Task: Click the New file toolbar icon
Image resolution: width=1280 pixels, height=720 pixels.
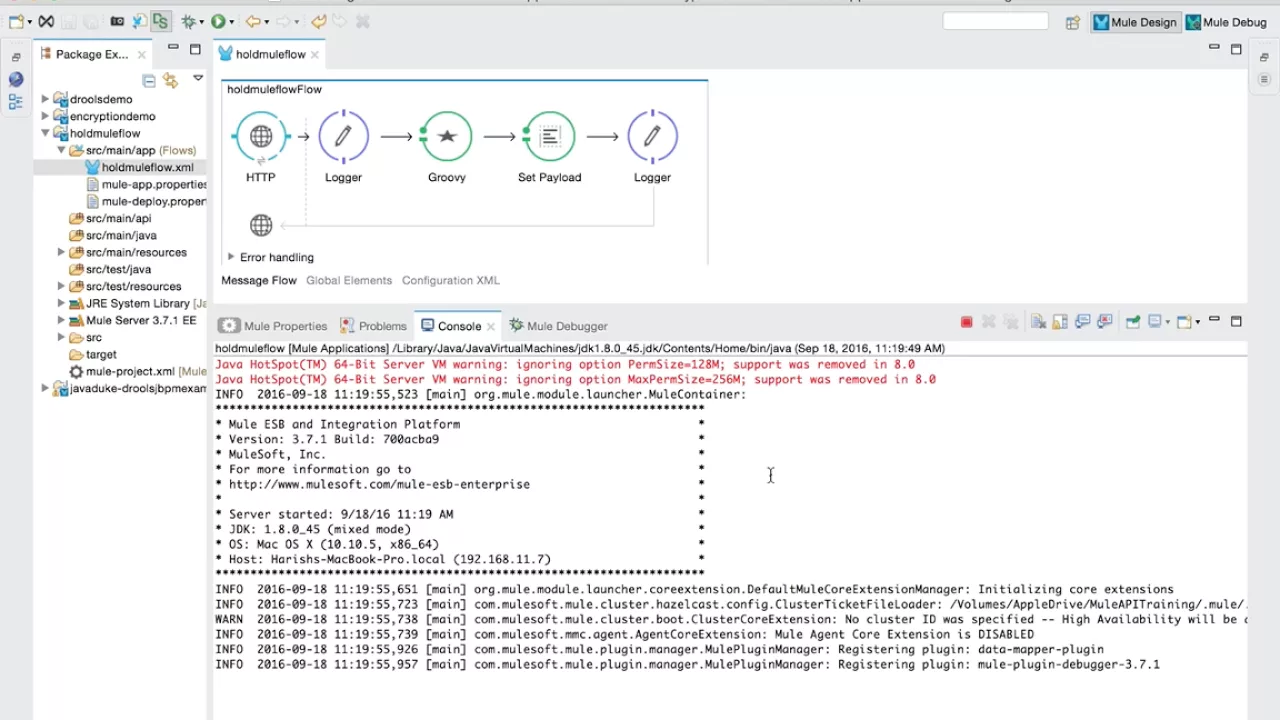Action: point(15,21)
